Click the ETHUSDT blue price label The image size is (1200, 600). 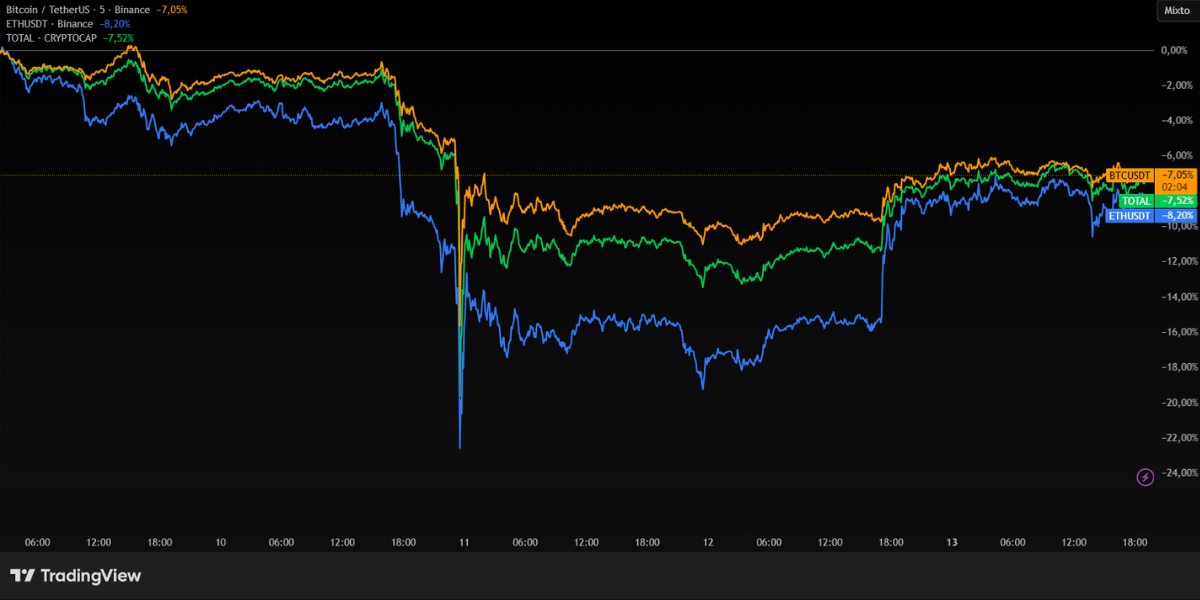click(1130, 215)
